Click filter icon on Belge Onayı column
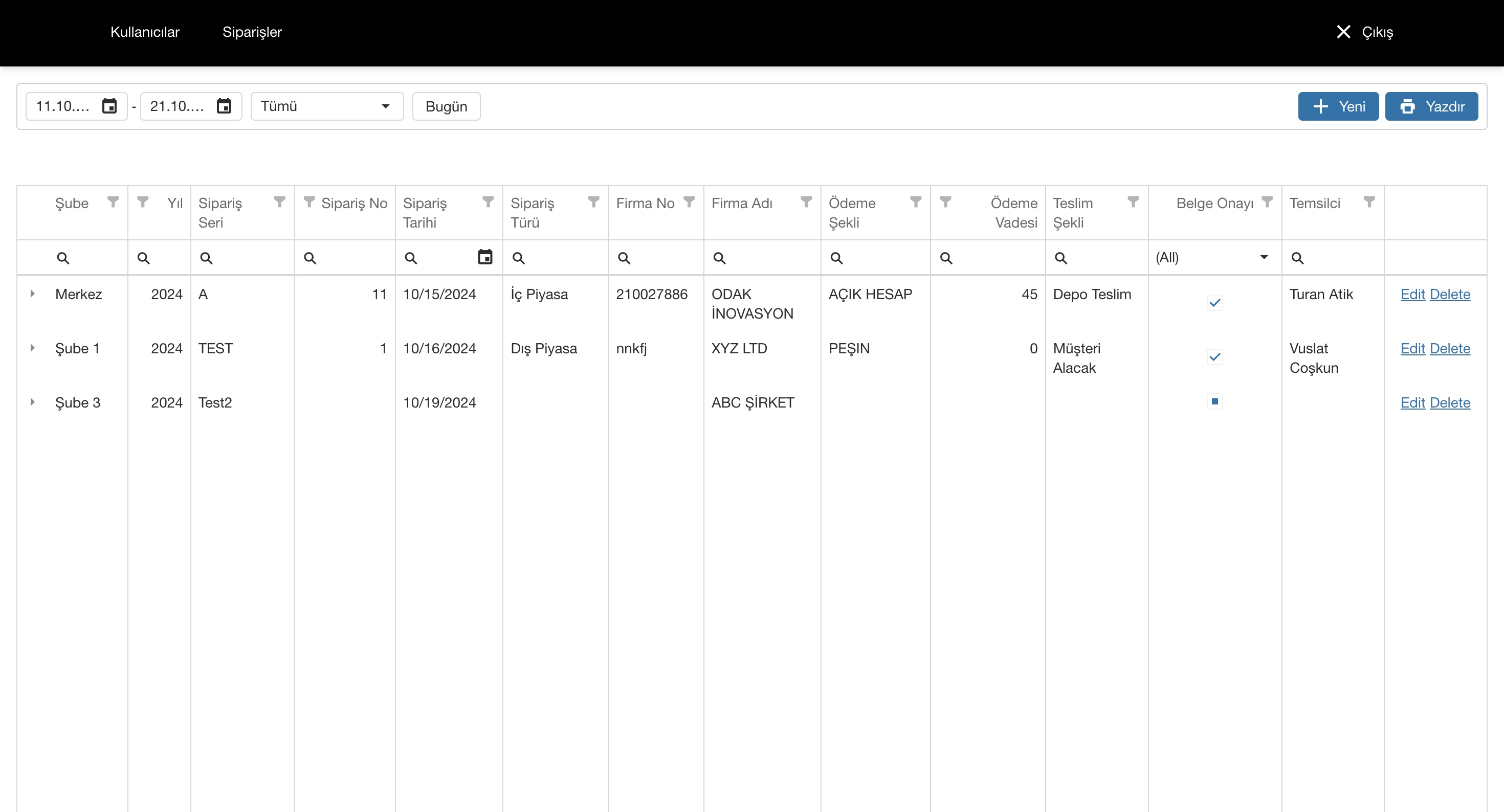The width and height of the screenshot is (1504, 812). 1267,202
